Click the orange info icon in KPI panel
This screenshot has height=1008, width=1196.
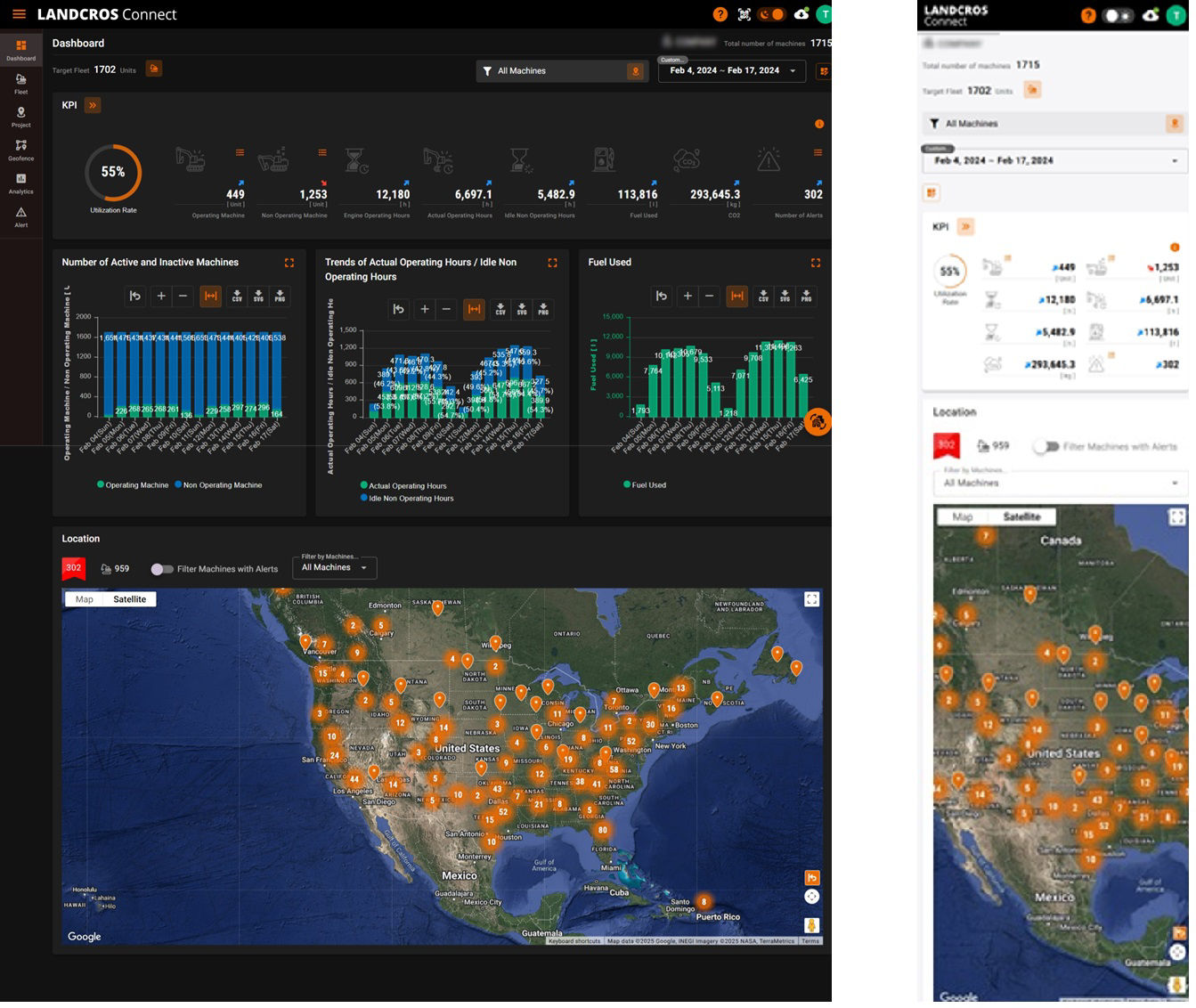[x=819, y=125]
